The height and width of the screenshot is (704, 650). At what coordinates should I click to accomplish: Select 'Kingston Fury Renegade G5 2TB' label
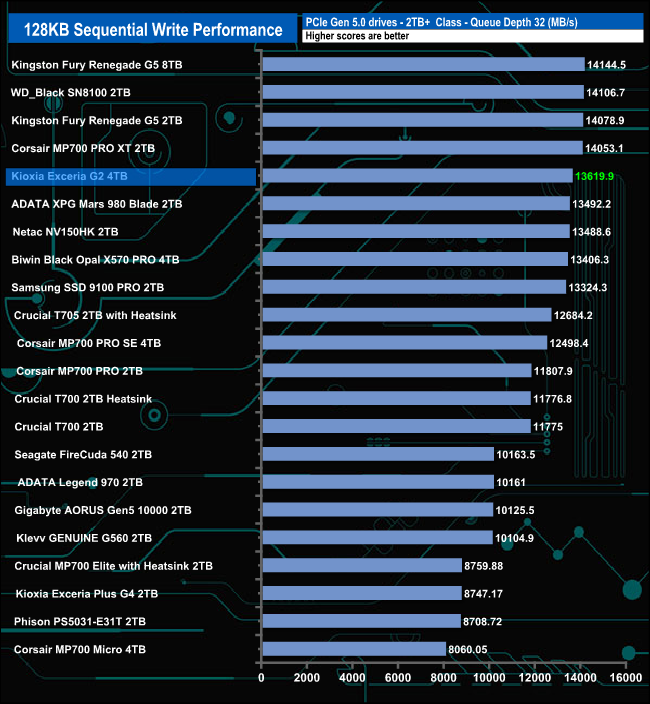[x=97, y=120]
